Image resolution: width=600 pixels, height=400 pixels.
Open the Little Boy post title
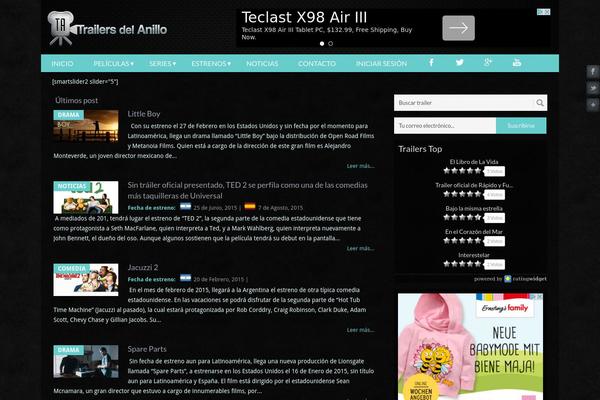click(144, 114)
